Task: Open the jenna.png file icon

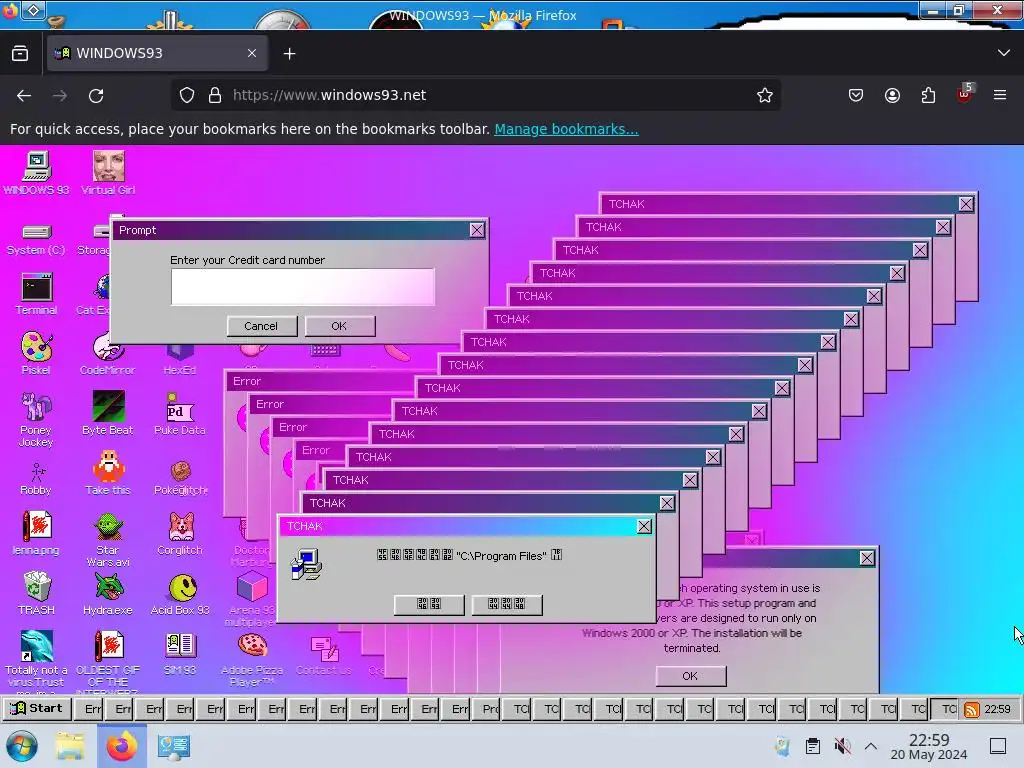Action: (x=36, y=533)
